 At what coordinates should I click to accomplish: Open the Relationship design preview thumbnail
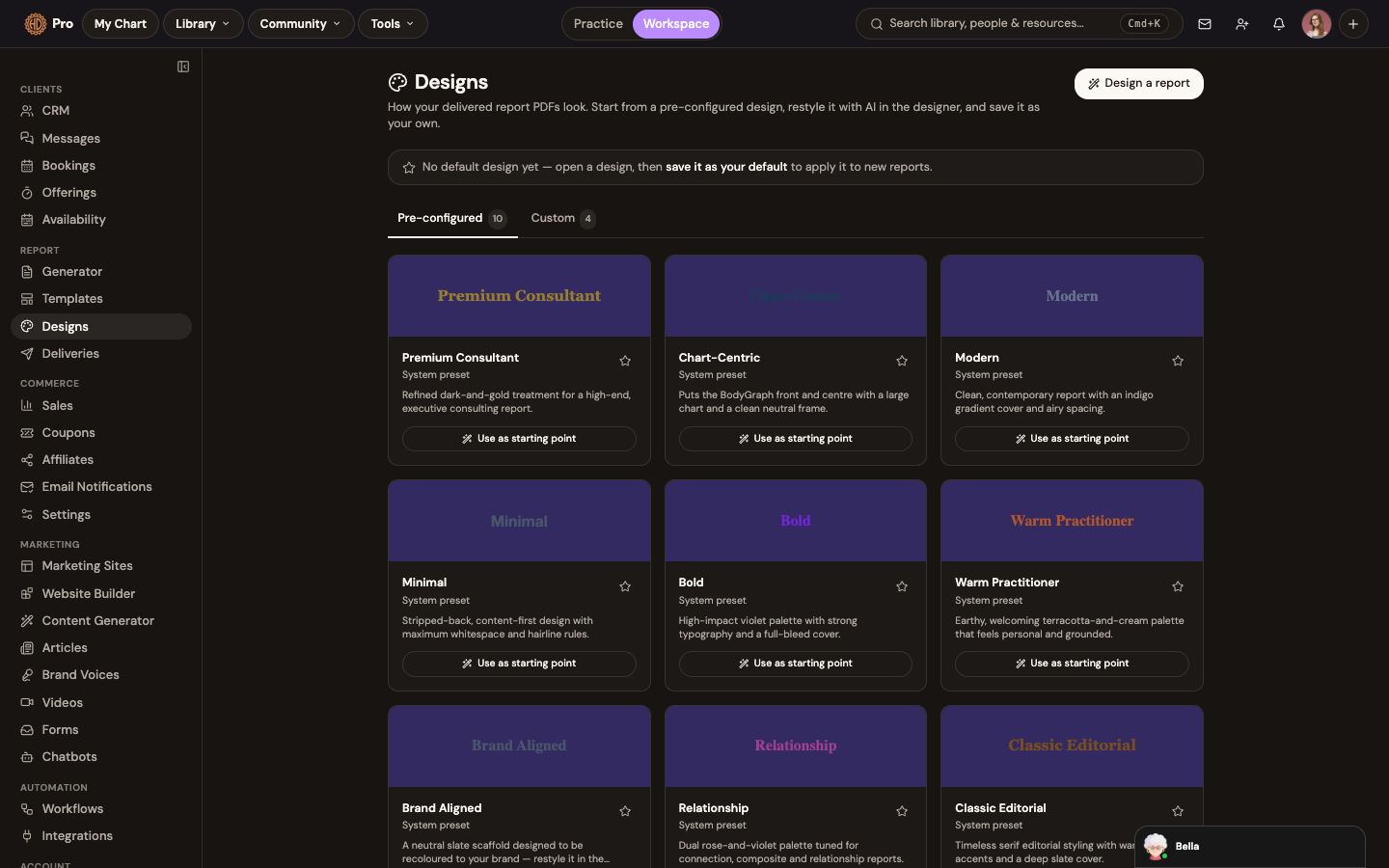pos(796,746)
